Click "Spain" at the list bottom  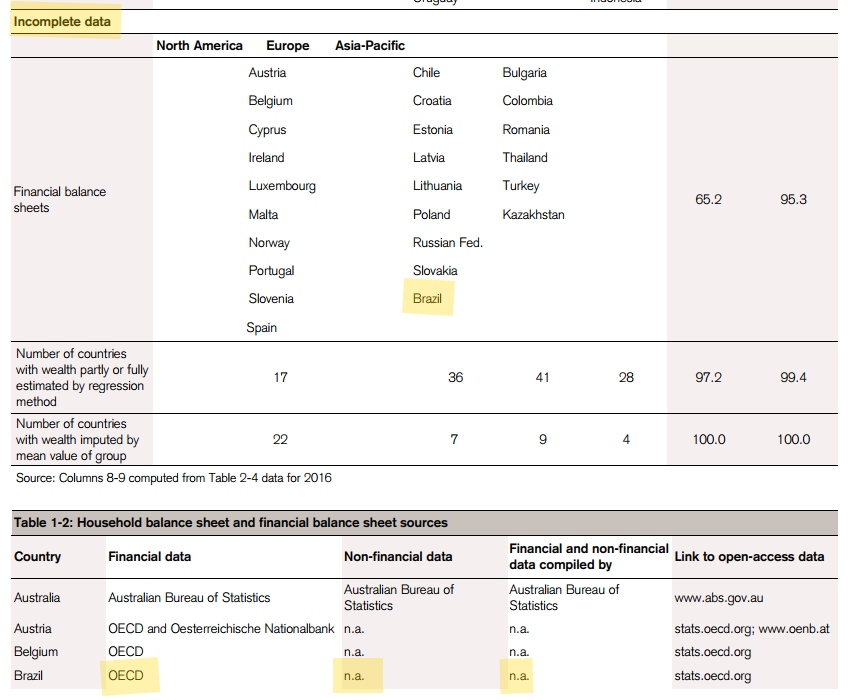(x=261, y=328)
